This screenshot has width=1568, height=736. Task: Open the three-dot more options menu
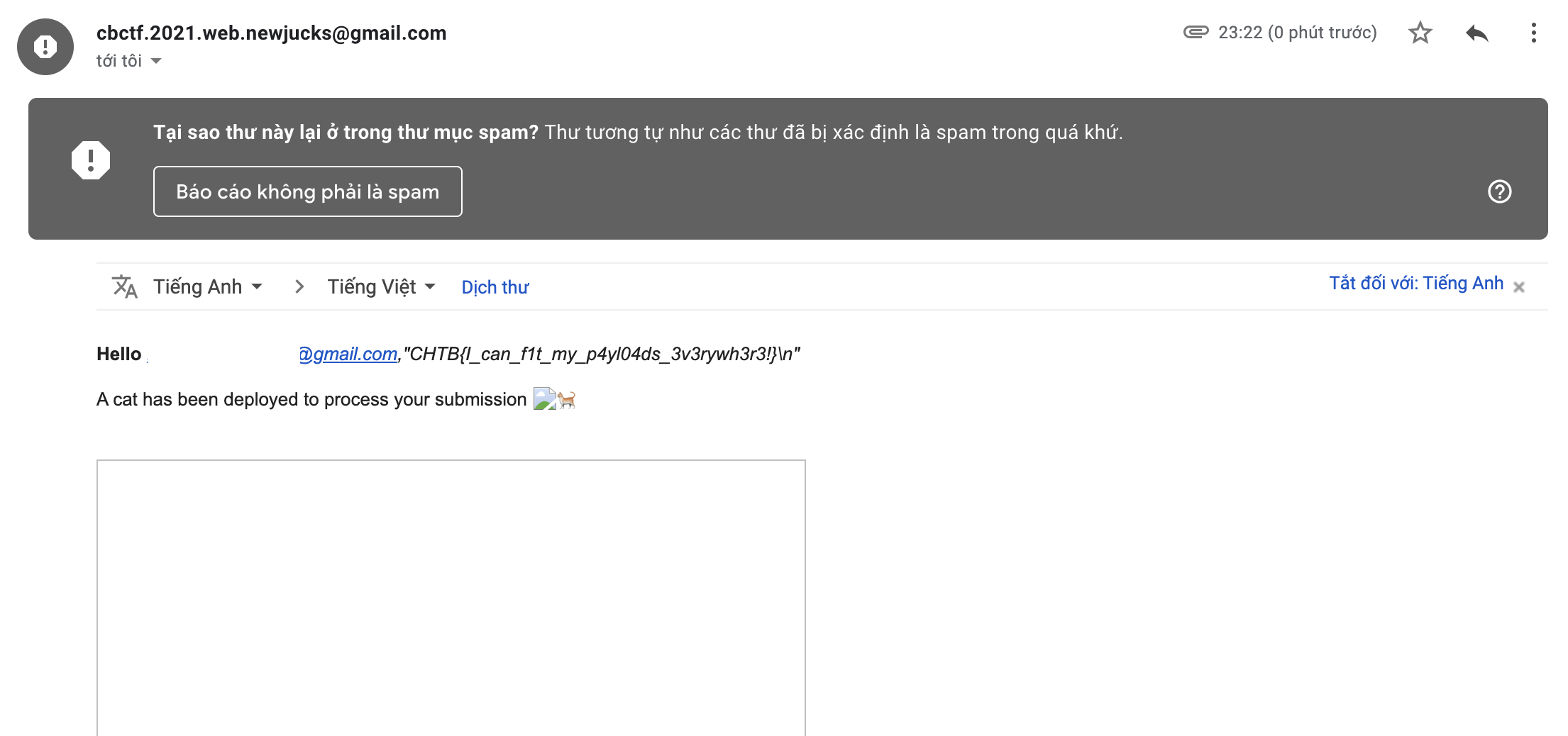[x=1533, y=33]
